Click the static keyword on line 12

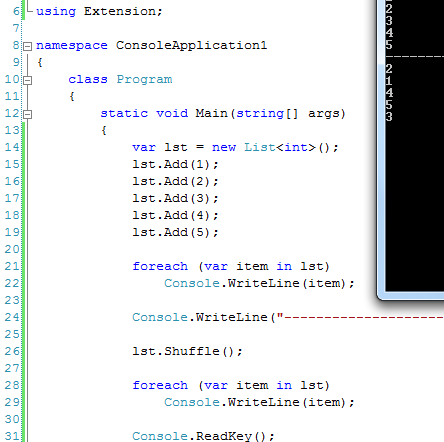(124, 113)
